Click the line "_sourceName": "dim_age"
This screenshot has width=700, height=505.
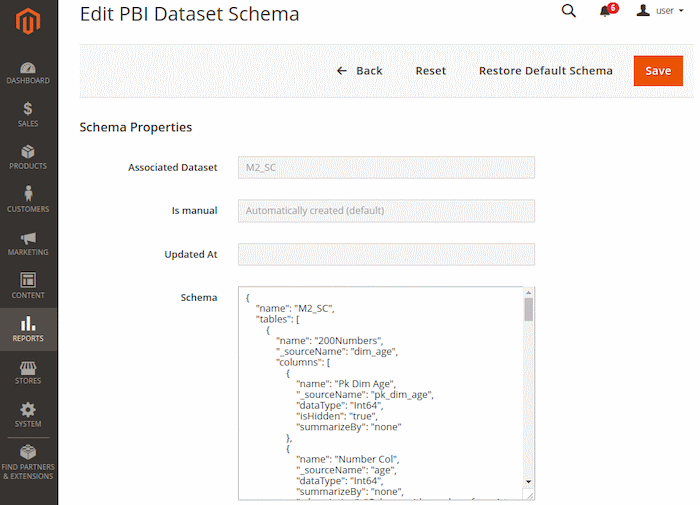click(337, 351)
